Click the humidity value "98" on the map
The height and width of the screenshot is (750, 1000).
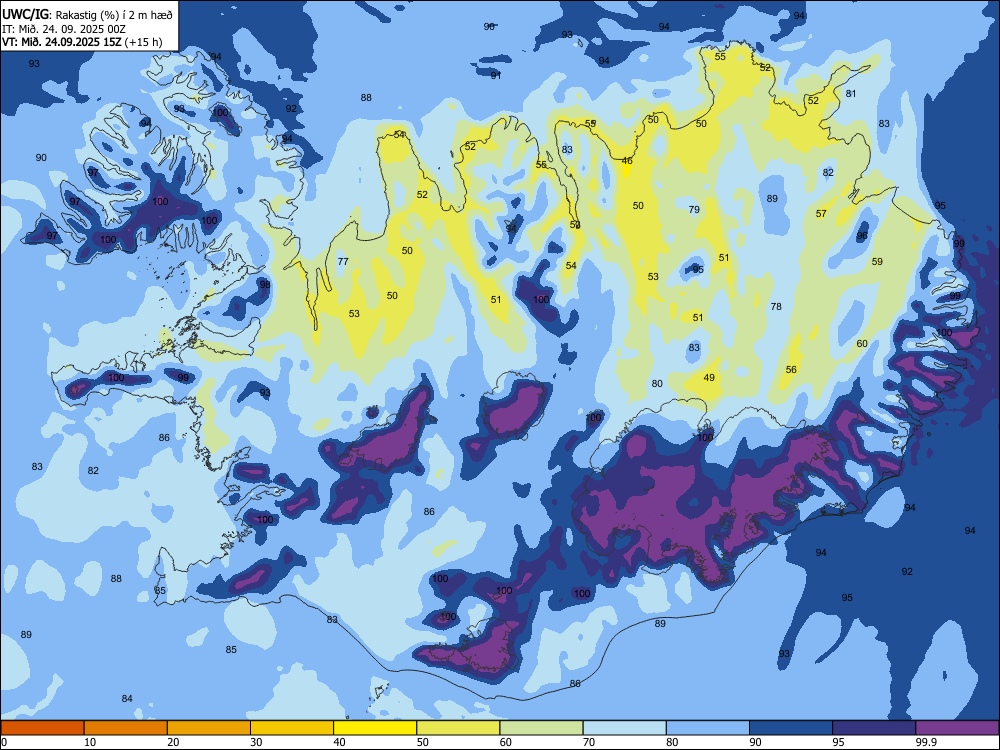pos(265,284)
